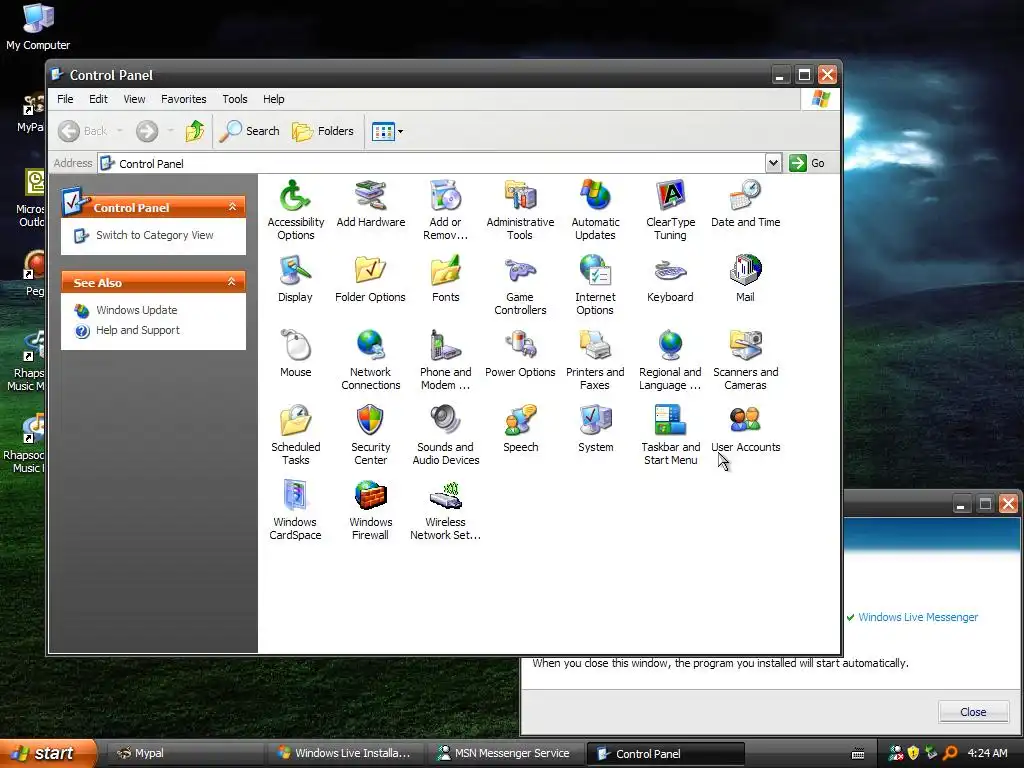Click Switch to Category View link
The height and width of the screenshot is (768, 1024).
154,235
